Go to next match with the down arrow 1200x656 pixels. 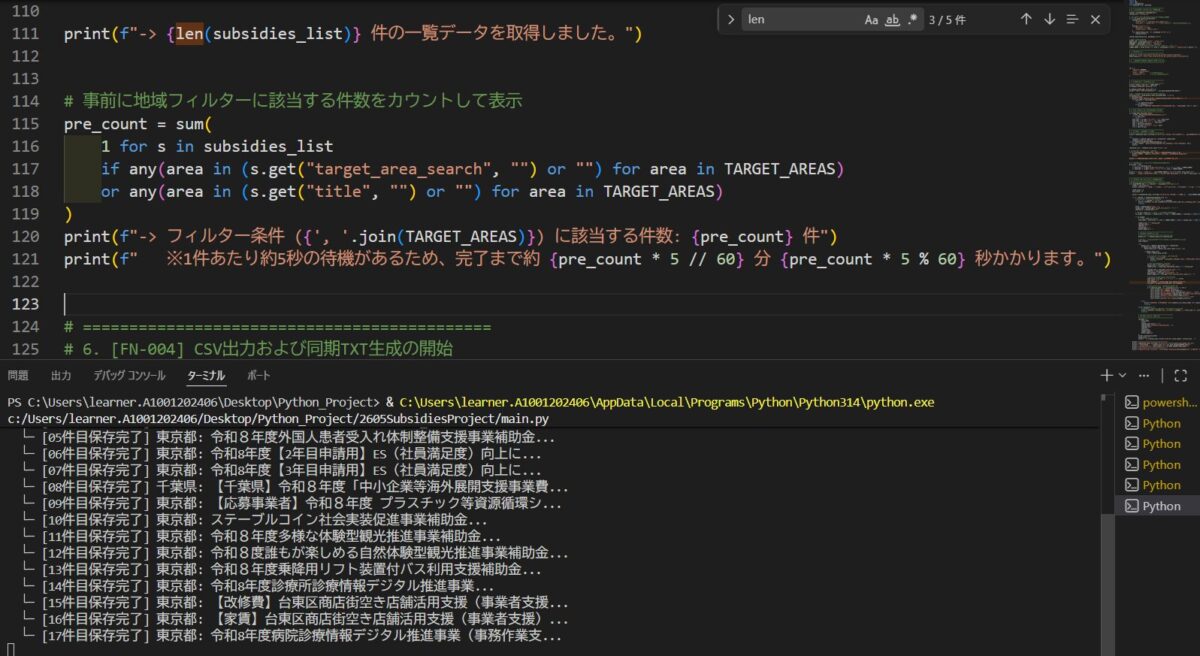1049,19
